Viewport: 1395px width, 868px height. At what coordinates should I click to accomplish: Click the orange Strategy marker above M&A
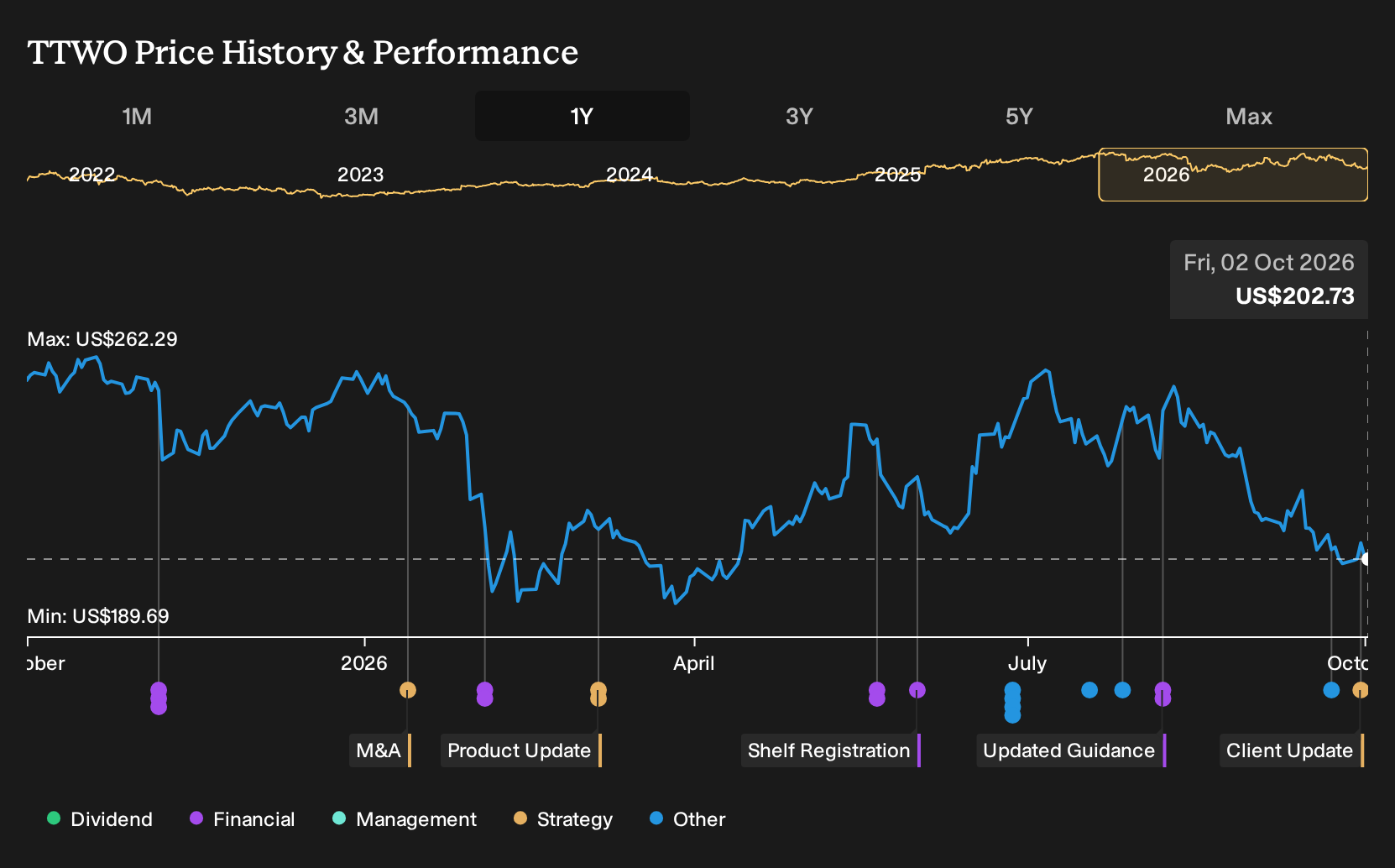(408, 690)
